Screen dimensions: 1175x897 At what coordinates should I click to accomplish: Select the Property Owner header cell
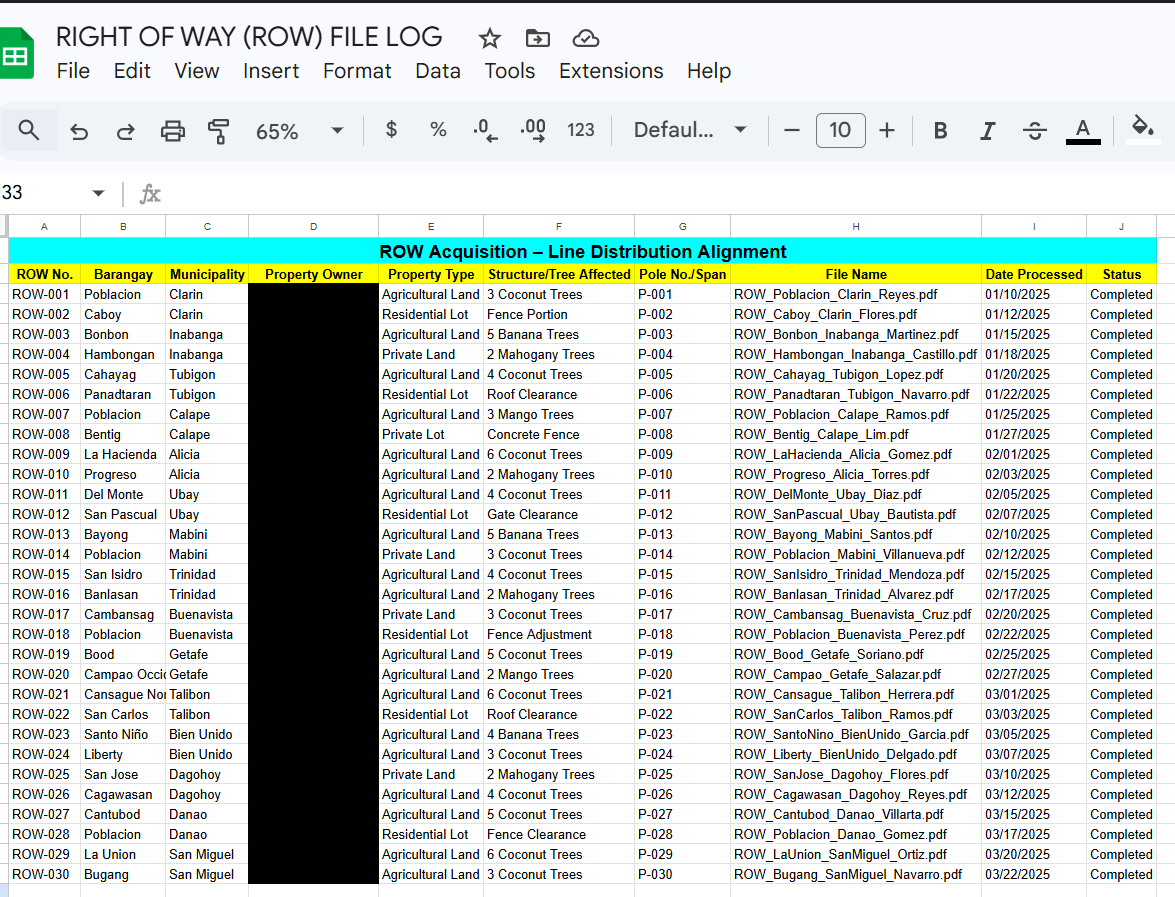[x=313, y=274]
